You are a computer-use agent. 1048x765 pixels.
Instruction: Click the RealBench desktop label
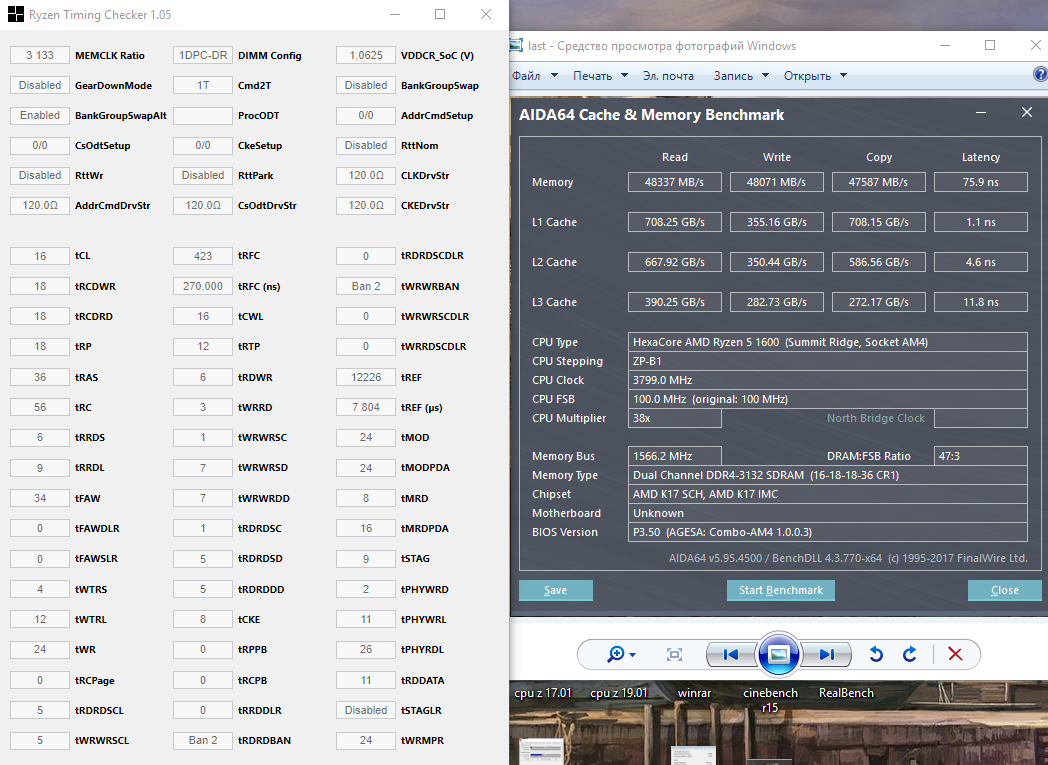(x=846, y=693)
